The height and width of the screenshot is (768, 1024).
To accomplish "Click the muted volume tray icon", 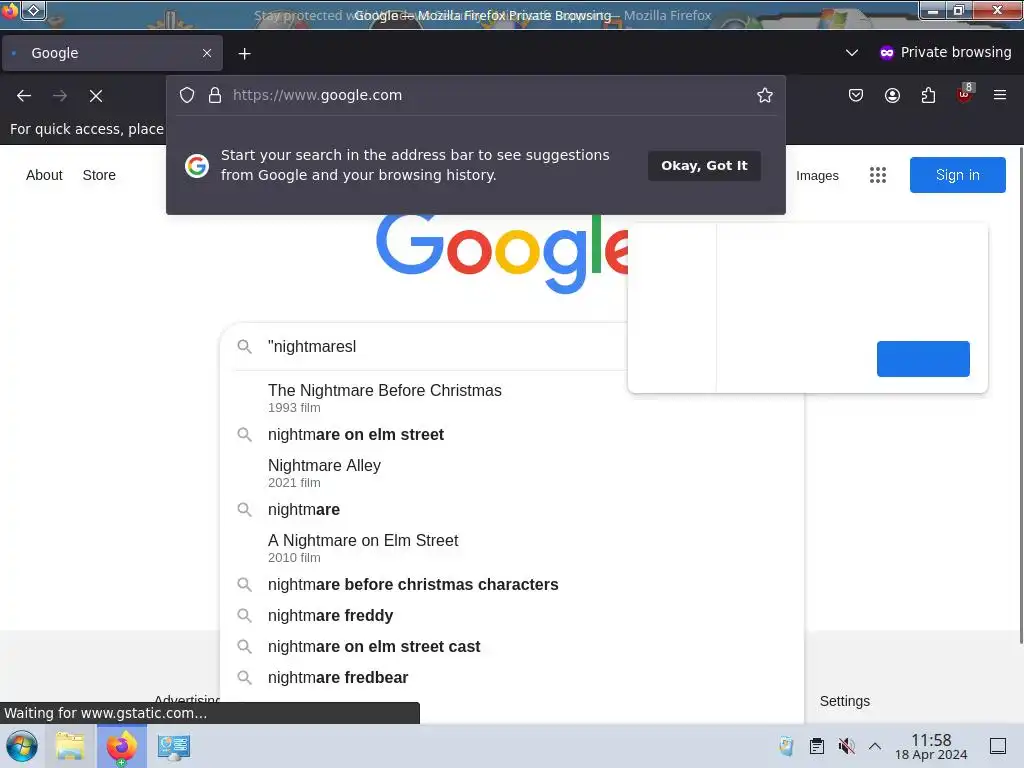I will pyautogui.click(x=846, y=746).
